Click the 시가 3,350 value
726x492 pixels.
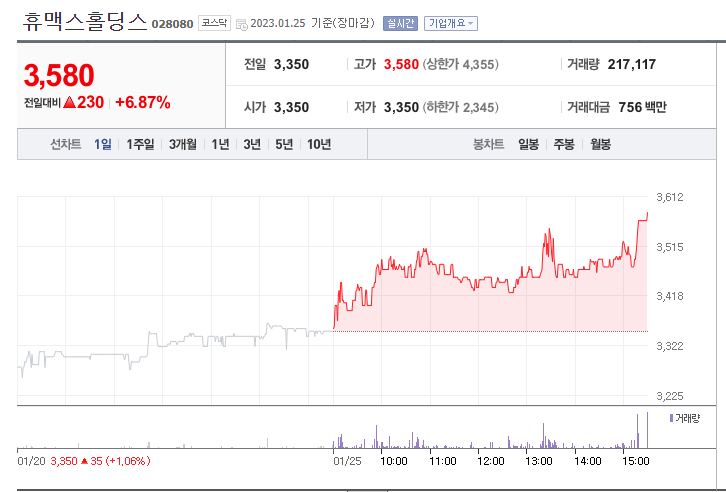[x=291, y=107]
